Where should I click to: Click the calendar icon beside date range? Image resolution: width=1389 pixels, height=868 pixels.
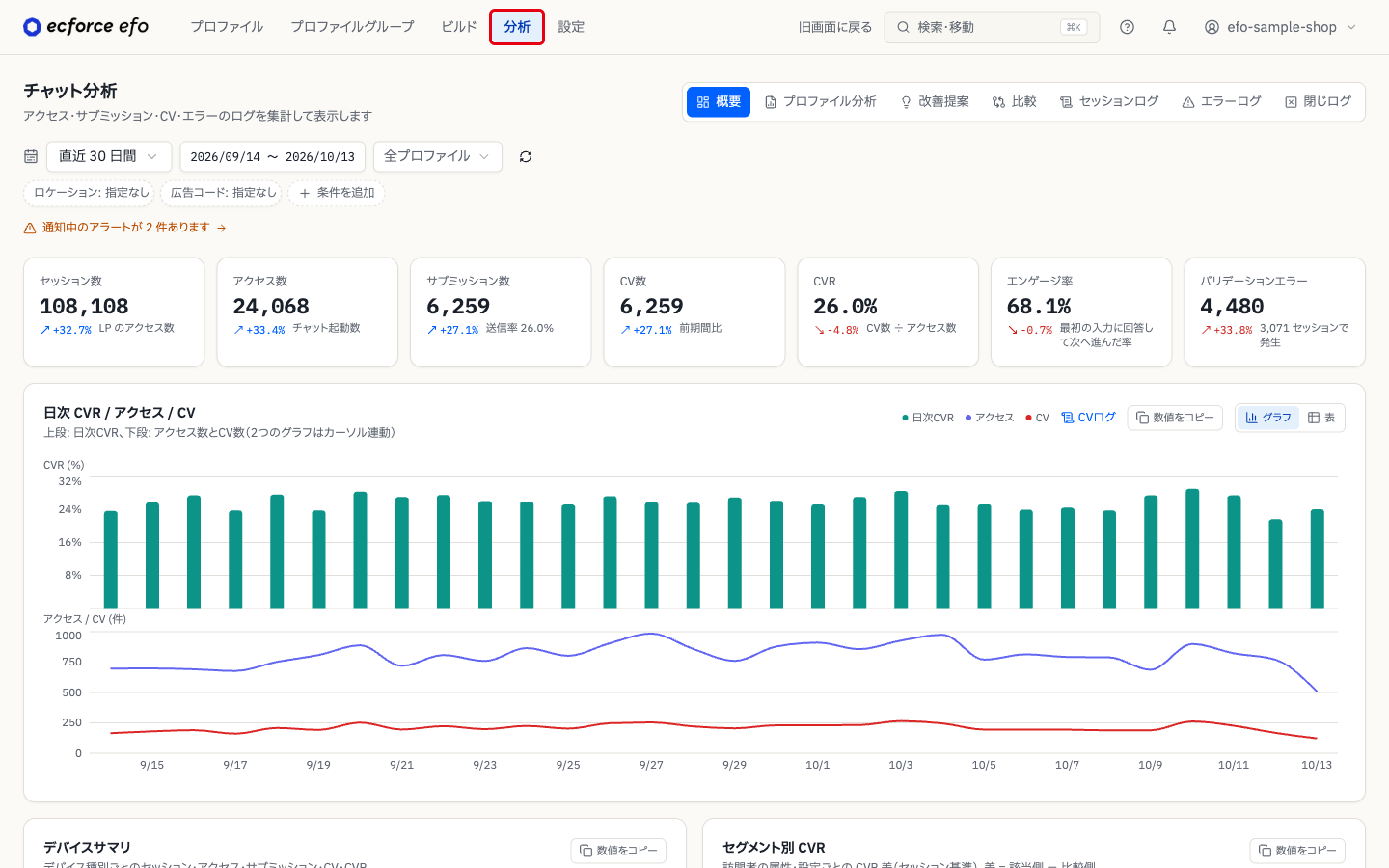tap(31, 156)
